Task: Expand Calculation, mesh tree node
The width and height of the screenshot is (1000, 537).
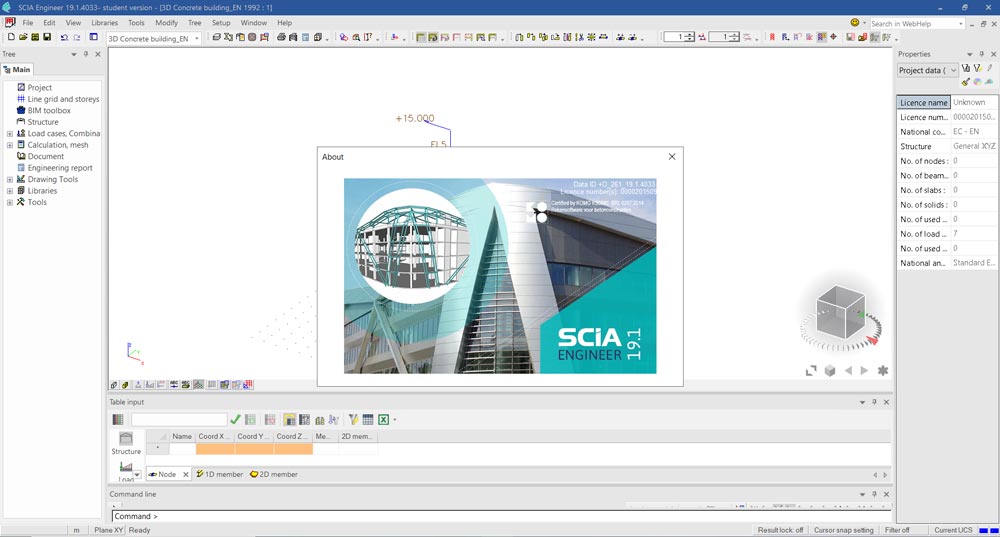Action: (x=10, y=145)
